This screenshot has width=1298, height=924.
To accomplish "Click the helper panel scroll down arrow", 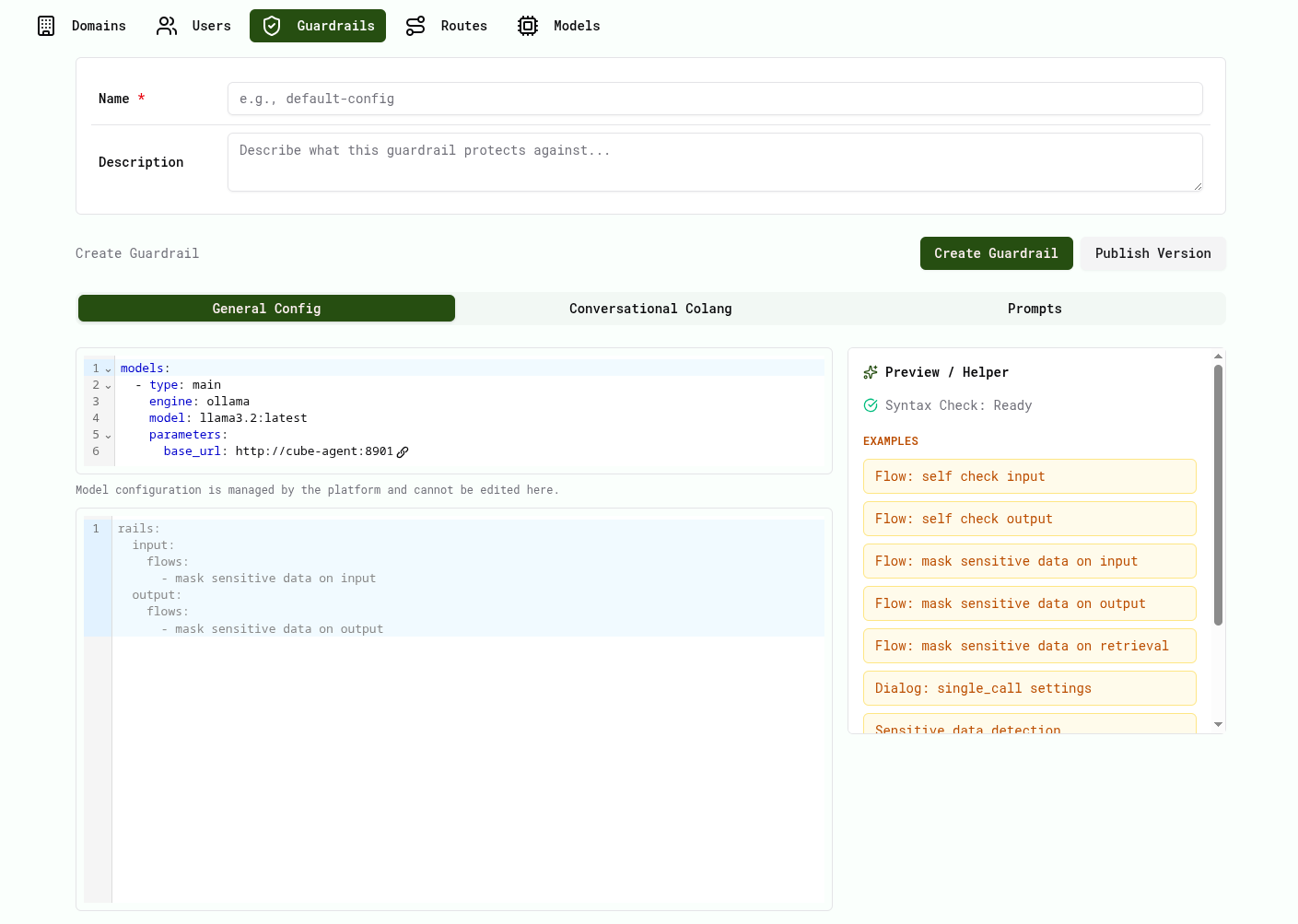I will [x=1218, y=725].
